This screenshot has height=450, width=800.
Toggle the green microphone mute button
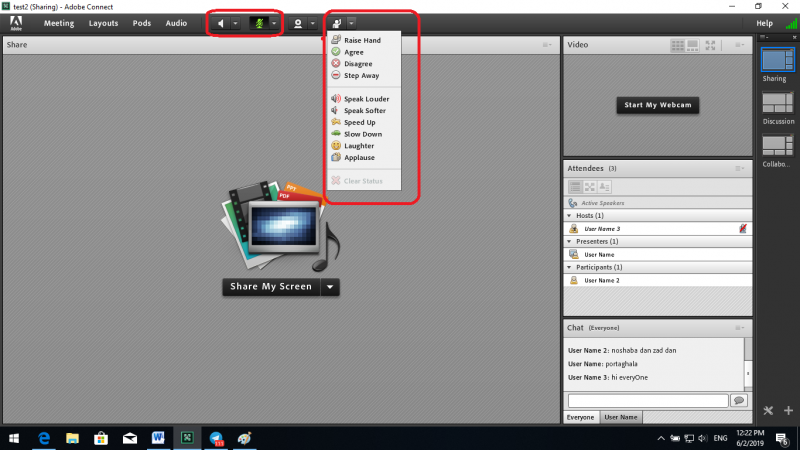pos(258,22)
